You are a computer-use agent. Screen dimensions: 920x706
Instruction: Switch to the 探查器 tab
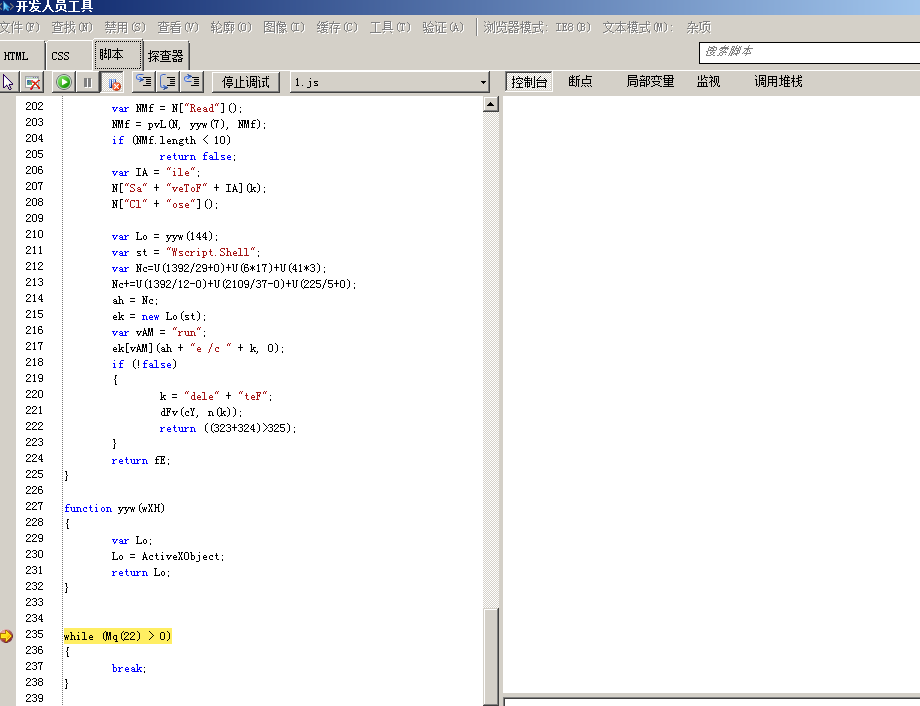click(x=165, y=56)
